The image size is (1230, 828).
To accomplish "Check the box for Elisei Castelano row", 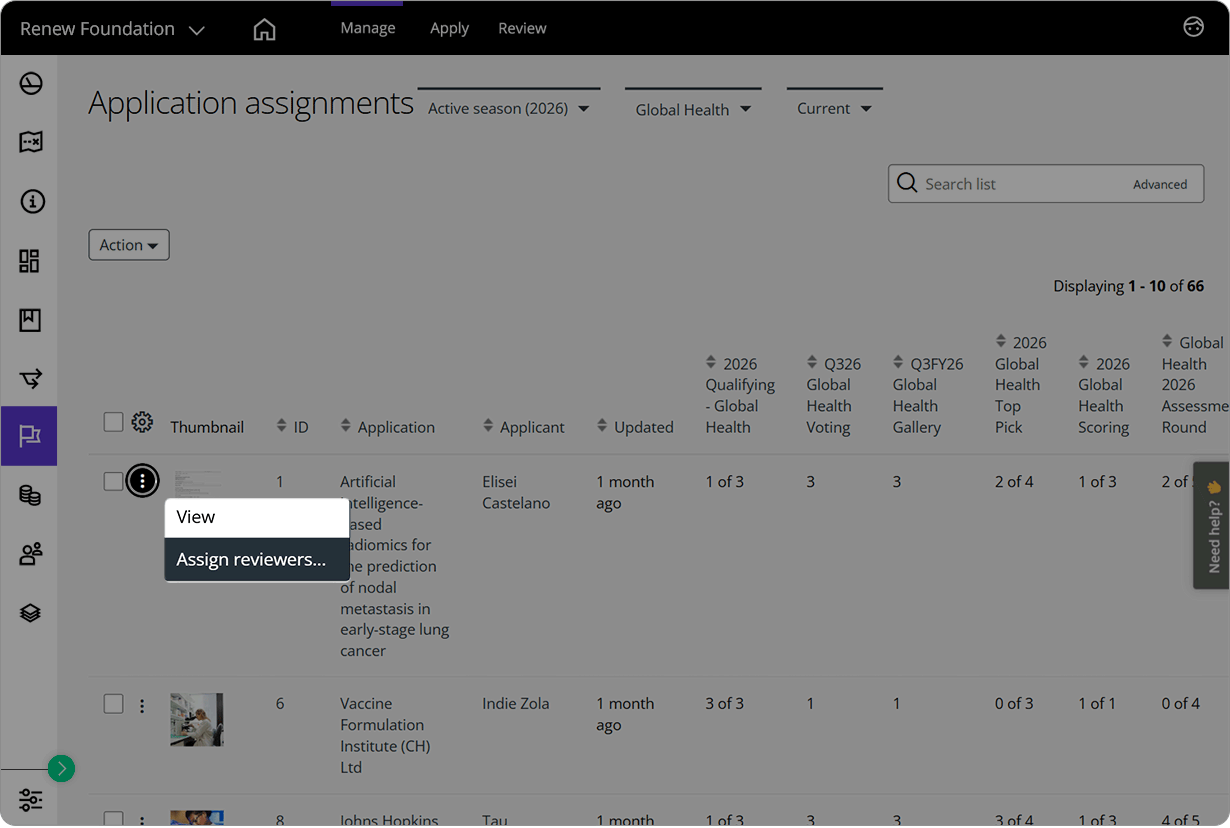I will pyautogui.click(x=114, y=482).
